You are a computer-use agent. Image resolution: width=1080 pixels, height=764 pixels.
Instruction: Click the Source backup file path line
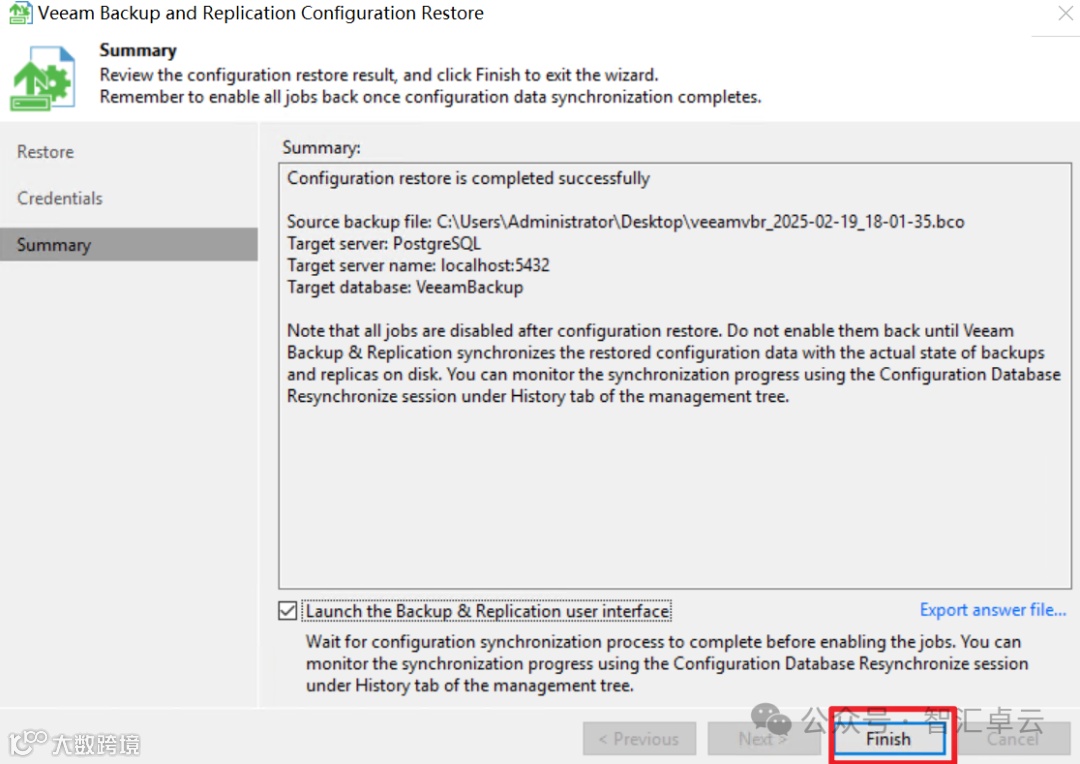point(625,222)
